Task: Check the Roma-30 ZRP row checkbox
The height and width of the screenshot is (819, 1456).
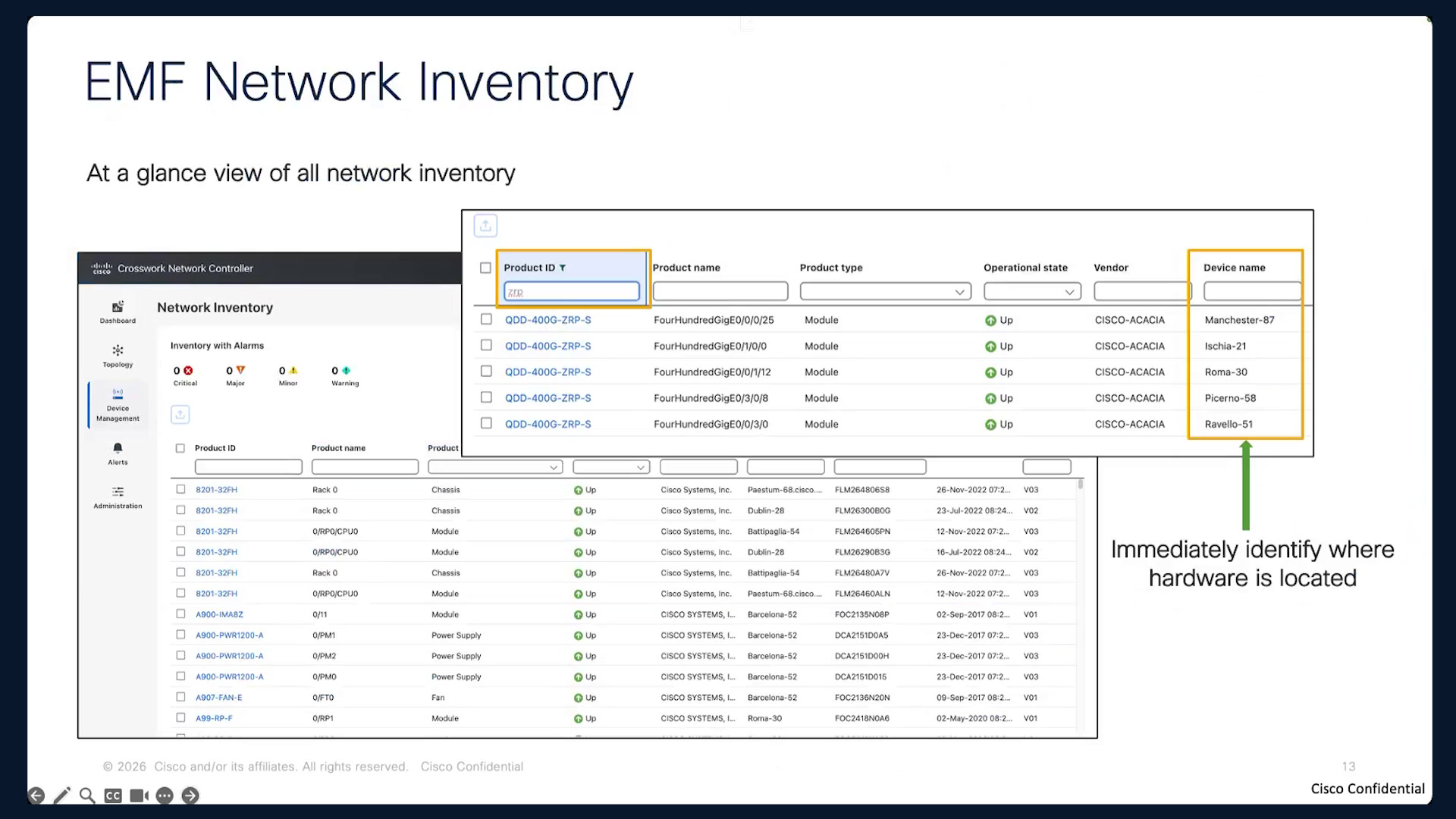Action: point(486,371)
